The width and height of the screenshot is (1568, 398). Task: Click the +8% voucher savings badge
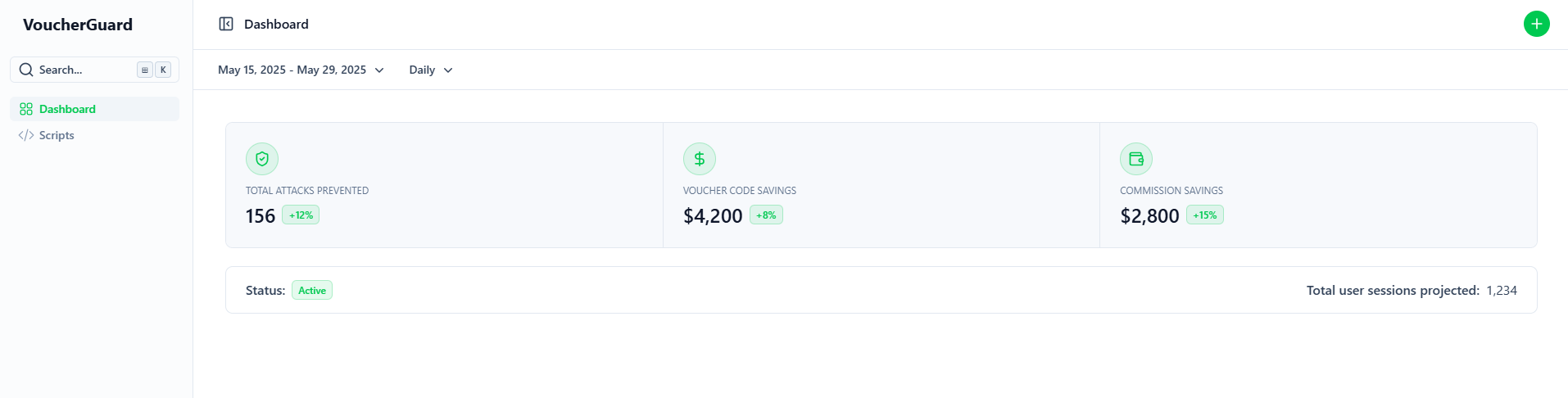click(x=766, y=215)
